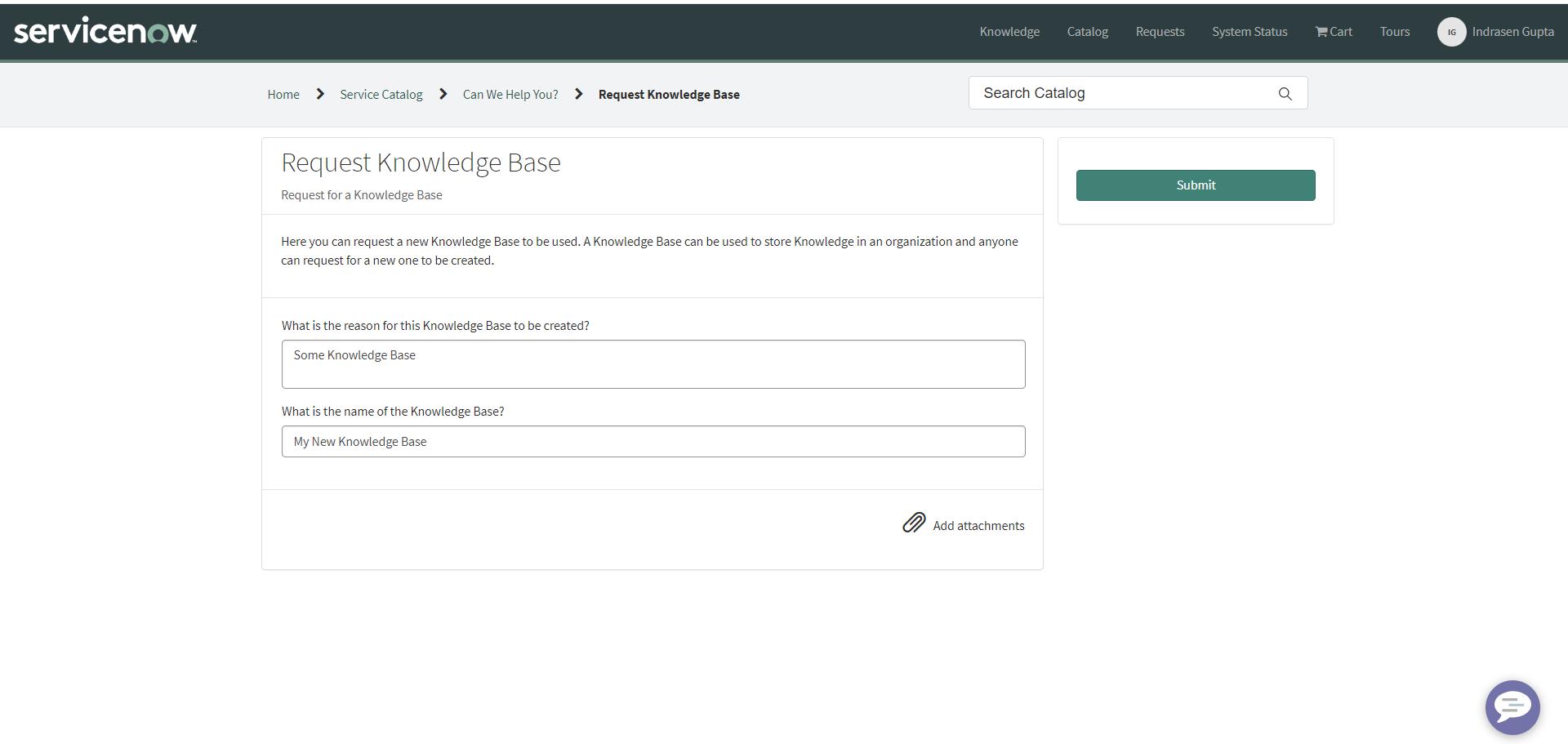
Task: Click 'Request for a Knowledge Base' subtitle
Action: tap(362, 195)
